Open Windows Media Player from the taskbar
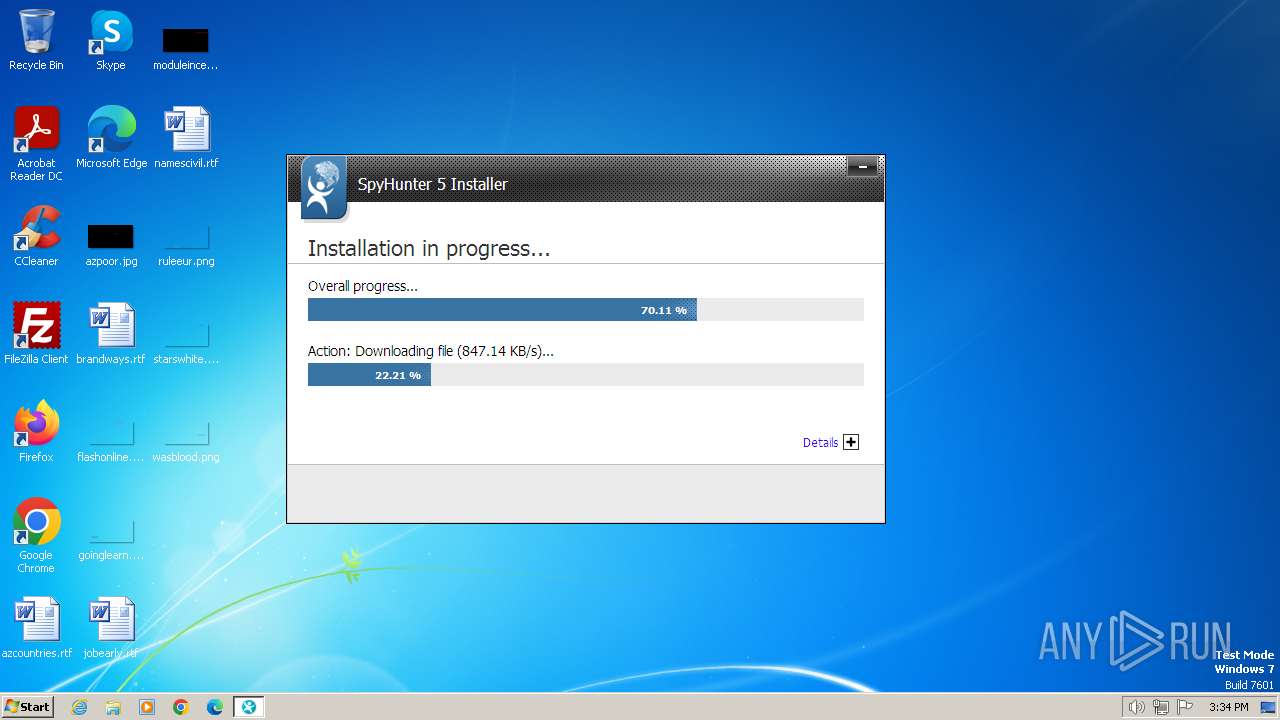 click(147, 707)
